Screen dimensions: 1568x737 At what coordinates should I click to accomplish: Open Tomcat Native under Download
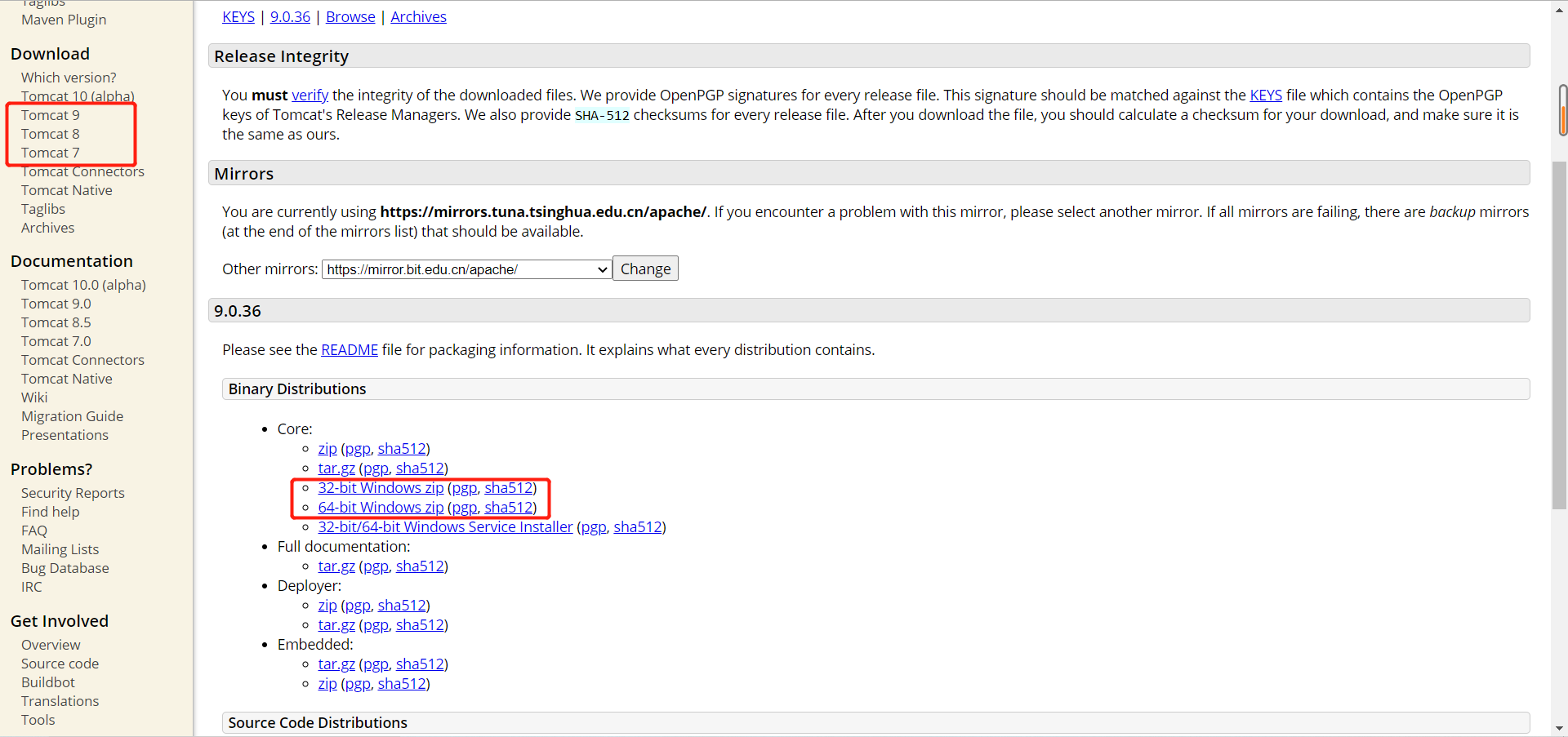67,190
